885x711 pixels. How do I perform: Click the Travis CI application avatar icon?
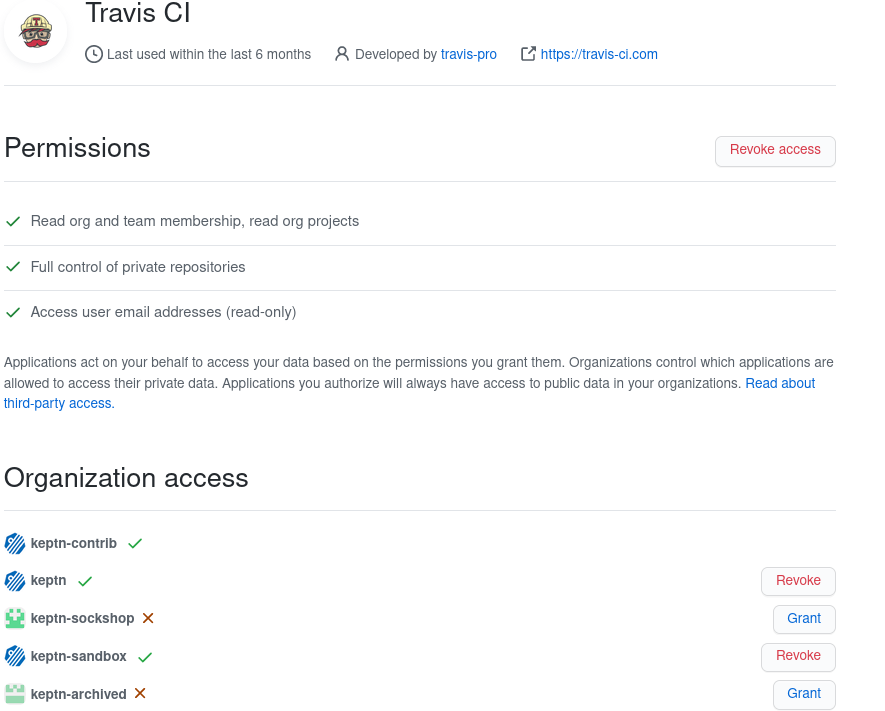pos(35,32)
